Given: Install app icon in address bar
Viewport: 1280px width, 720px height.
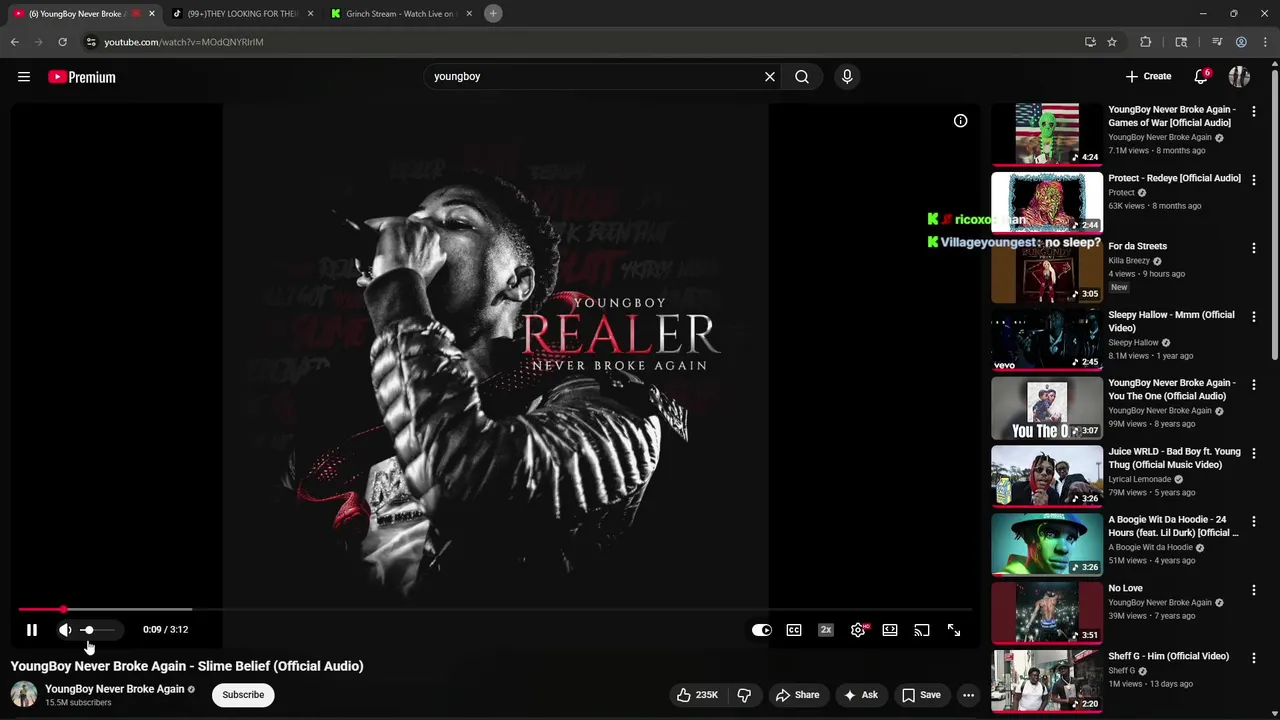Looking at the screenshot, I should coord(1090,42).
